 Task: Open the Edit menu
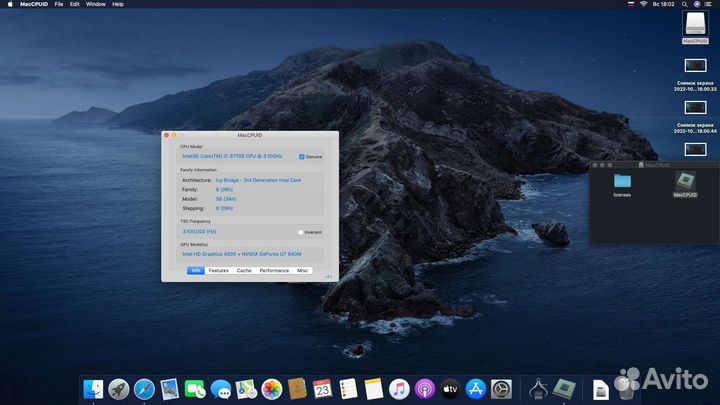[x=74, y=4]
